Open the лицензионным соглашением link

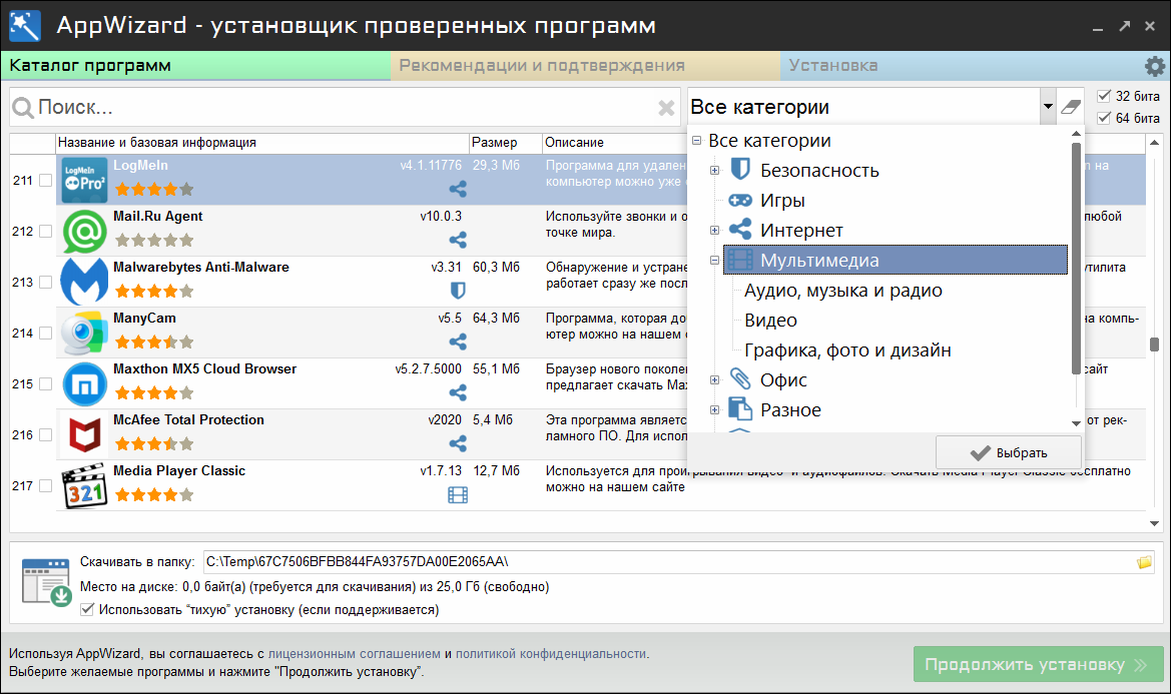point(354,654)
